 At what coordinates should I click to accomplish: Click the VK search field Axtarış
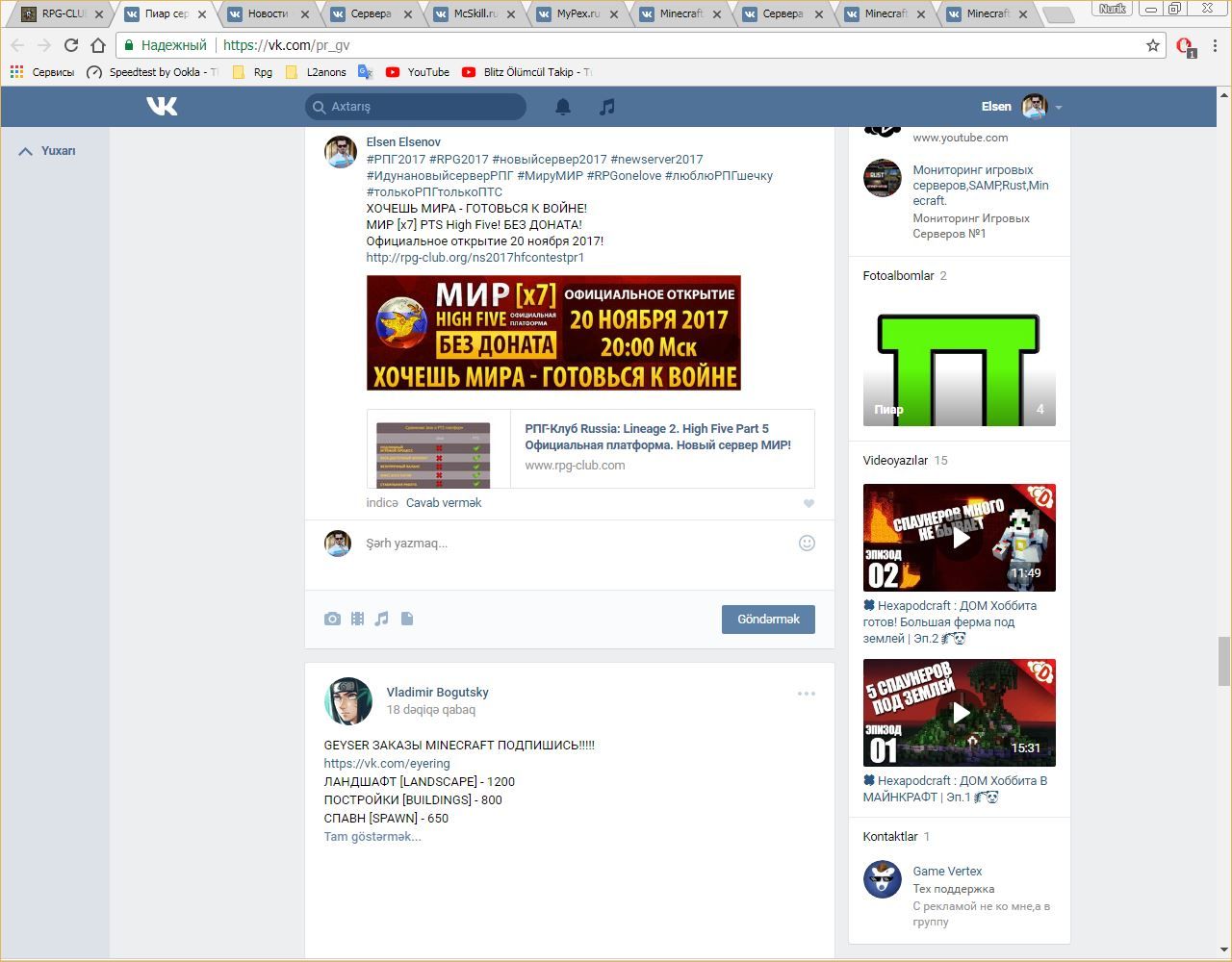tap(416, 107)
